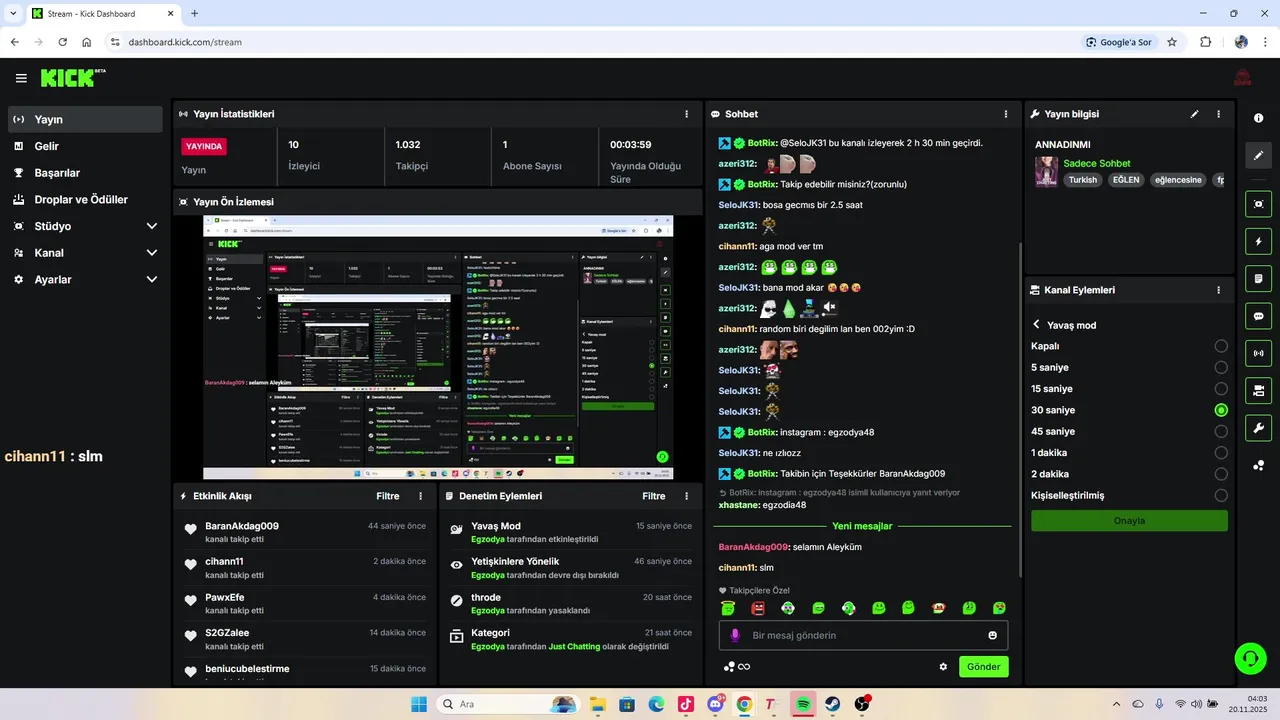Screen dimensions: 1280x720
Task: Open Filtre in Etkinlik Akışı panel
Action: pos(388,496)
